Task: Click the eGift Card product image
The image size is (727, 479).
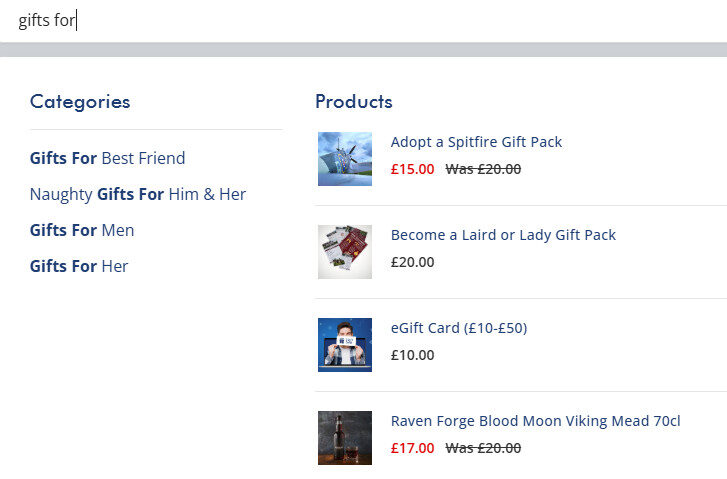Action: pos(345,344)
